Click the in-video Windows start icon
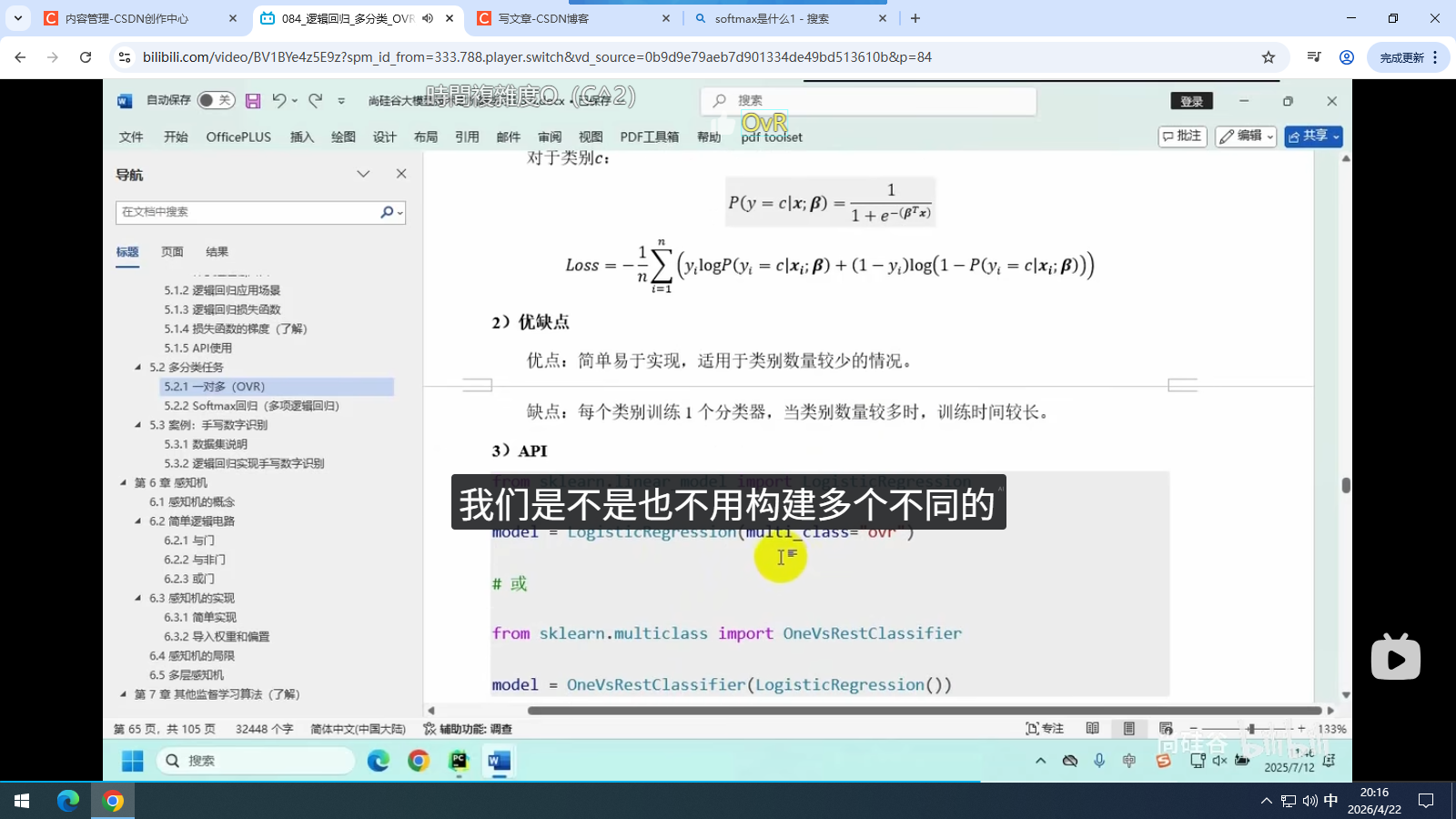This screenshot has height=819, width=1456. point(133,761)
